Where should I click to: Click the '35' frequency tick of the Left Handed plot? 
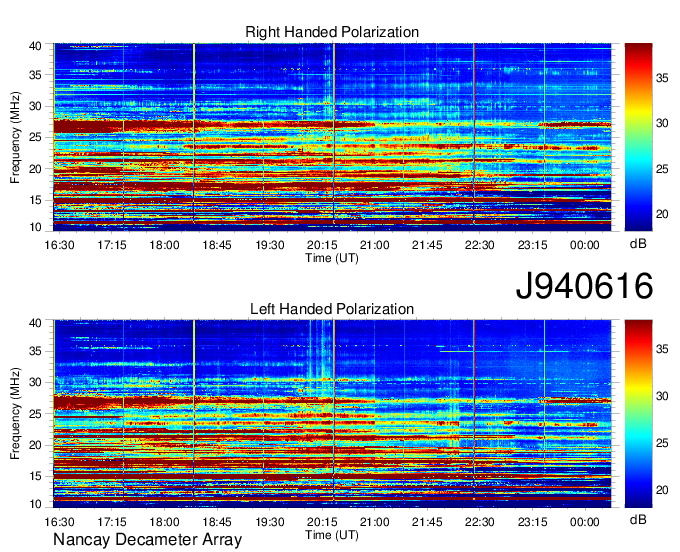pyautogui.click(x=35, y=351)
